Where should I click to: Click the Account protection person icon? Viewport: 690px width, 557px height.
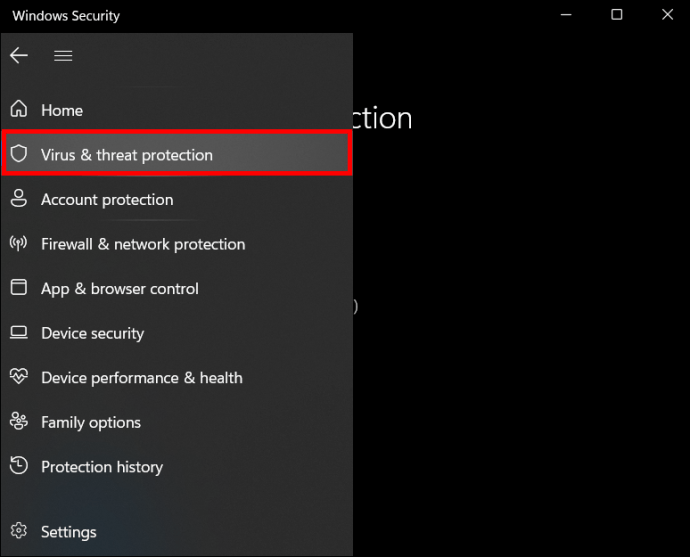pos(18,199)
